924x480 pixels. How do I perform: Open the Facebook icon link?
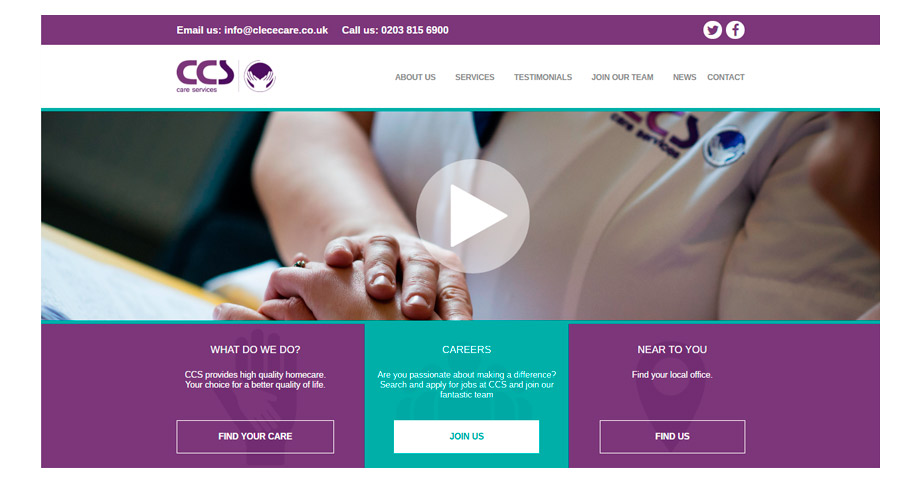pyautogui.click(x=735, y=30)
